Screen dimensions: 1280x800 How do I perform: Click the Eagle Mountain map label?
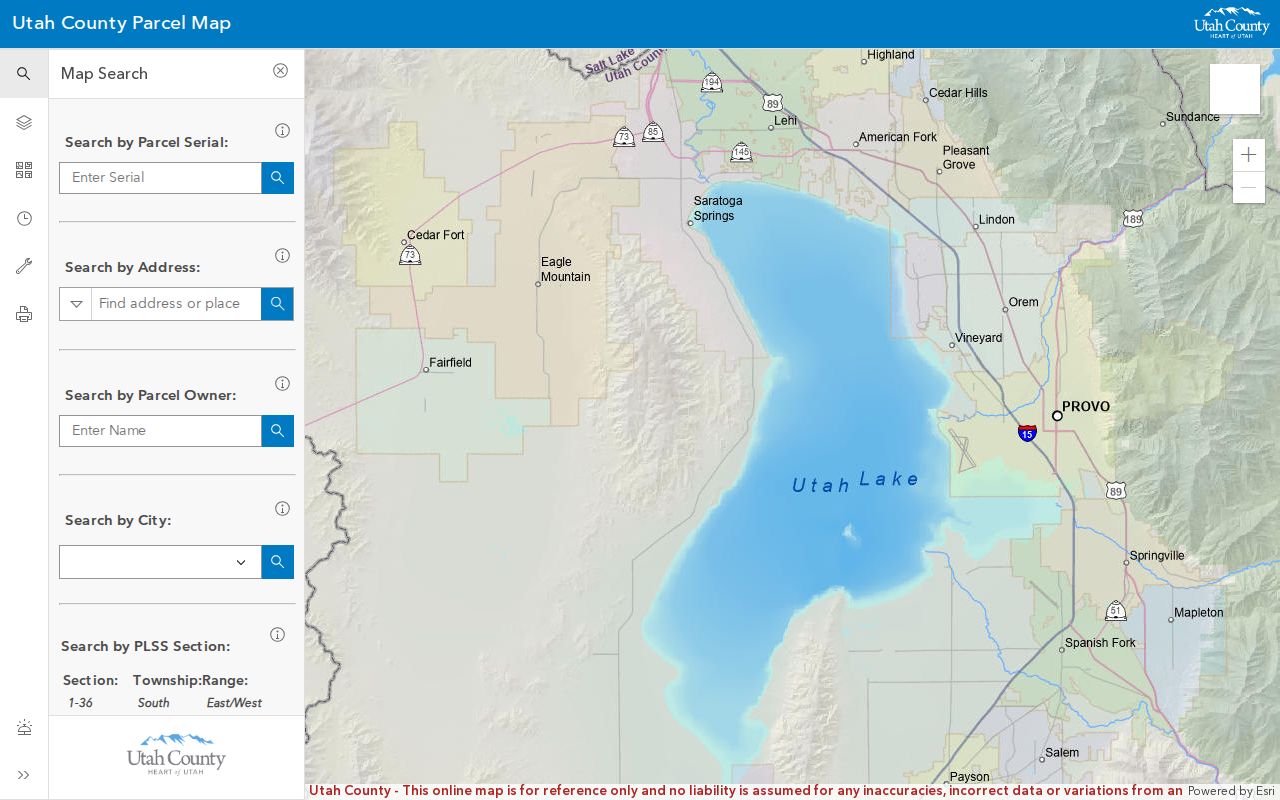pos(566,269)
